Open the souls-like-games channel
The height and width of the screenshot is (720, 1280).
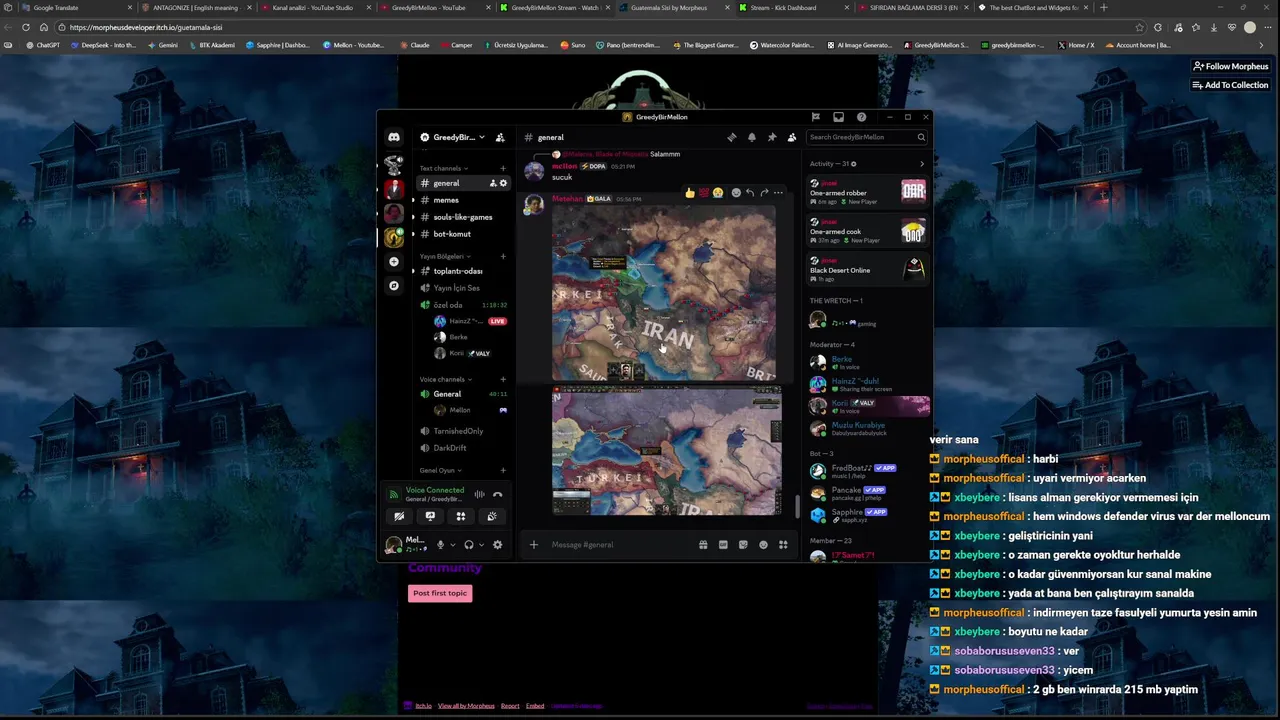coord(463,217)
